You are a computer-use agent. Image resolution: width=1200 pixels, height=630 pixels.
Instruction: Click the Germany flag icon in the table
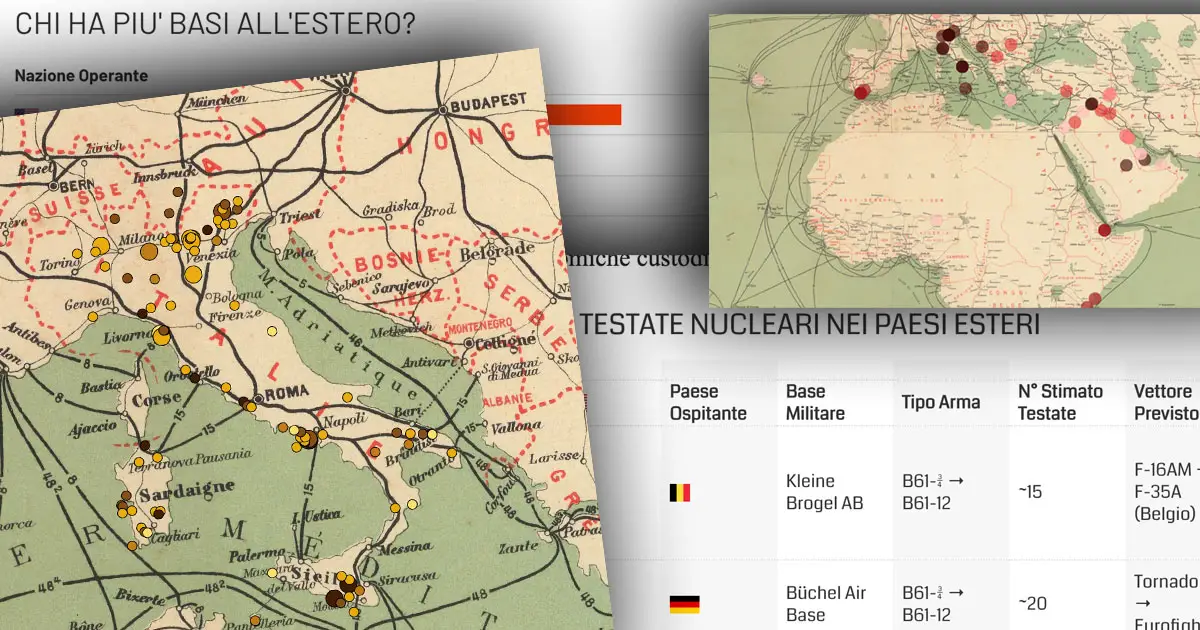click(684, 604)
